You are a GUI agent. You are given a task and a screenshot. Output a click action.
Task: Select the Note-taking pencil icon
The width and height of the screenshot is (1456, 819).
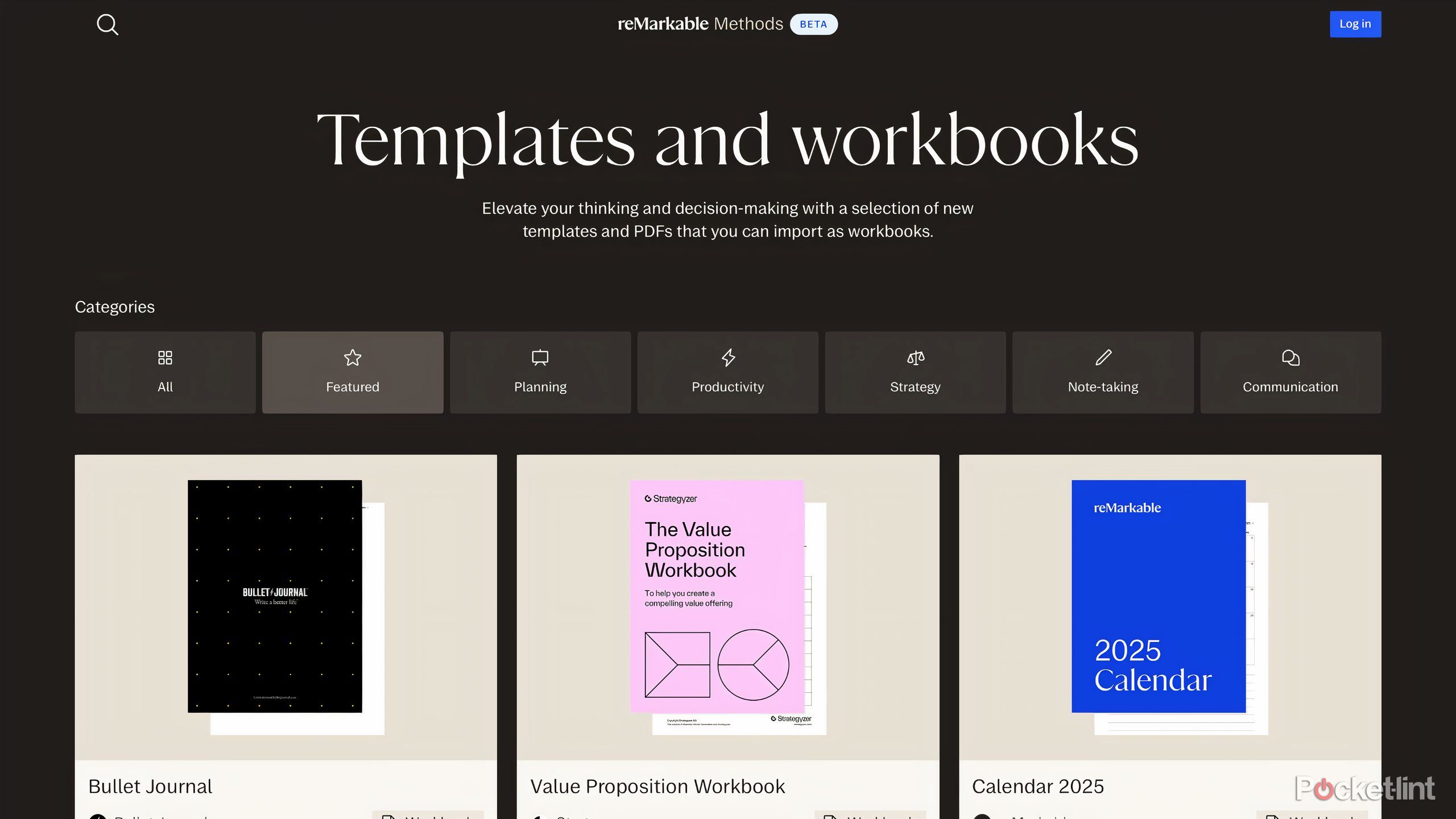(x=1103, y=358)
